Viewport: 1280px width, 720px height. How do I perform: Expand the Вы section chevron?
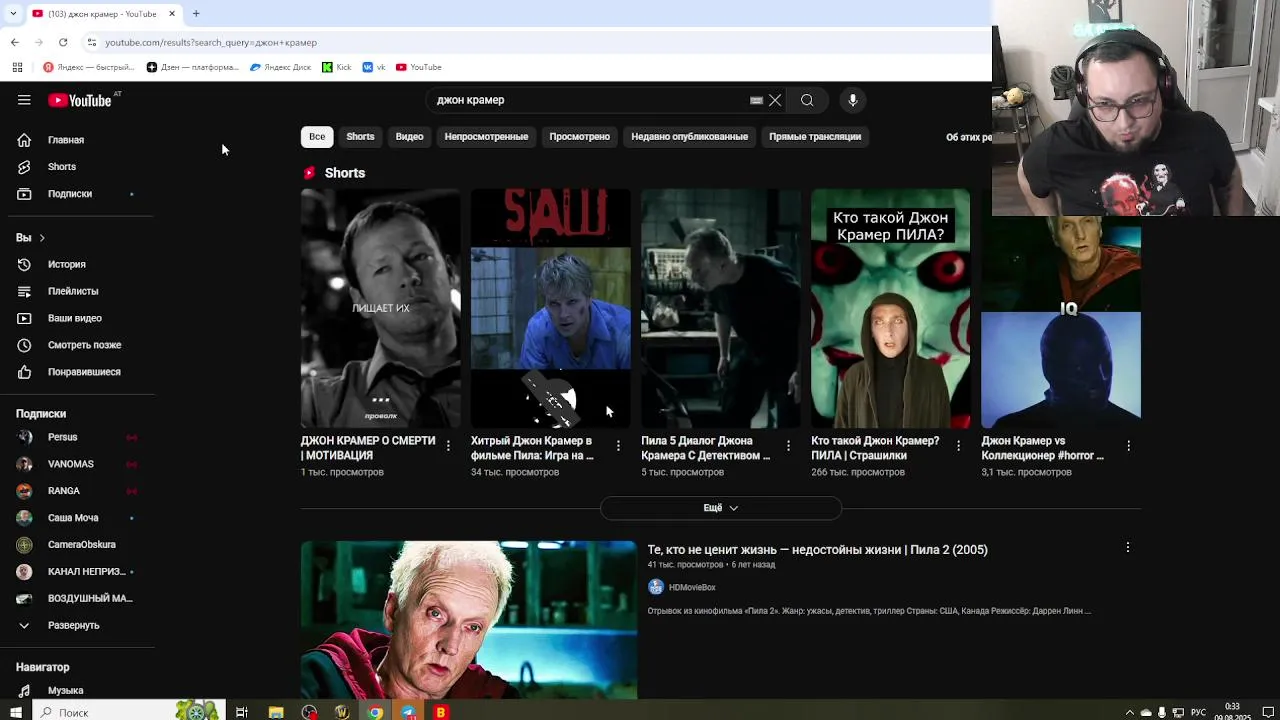click(x=42, y=238)
